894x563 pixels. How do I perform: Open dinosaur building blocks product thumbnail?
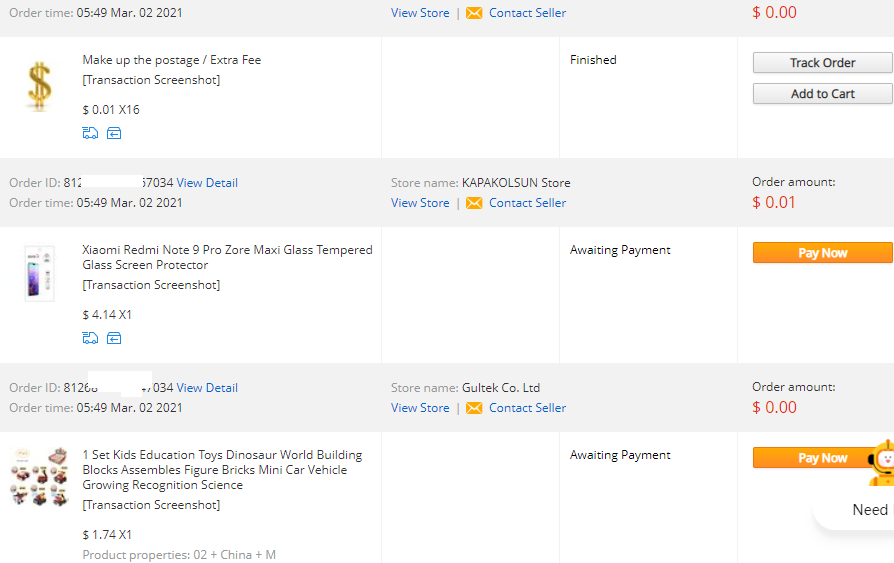tap(39, 477)
